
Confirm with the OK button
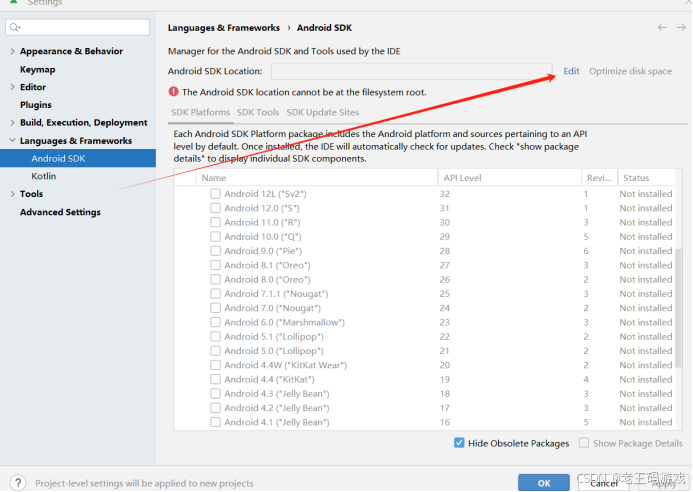click(x=544, y=483)
